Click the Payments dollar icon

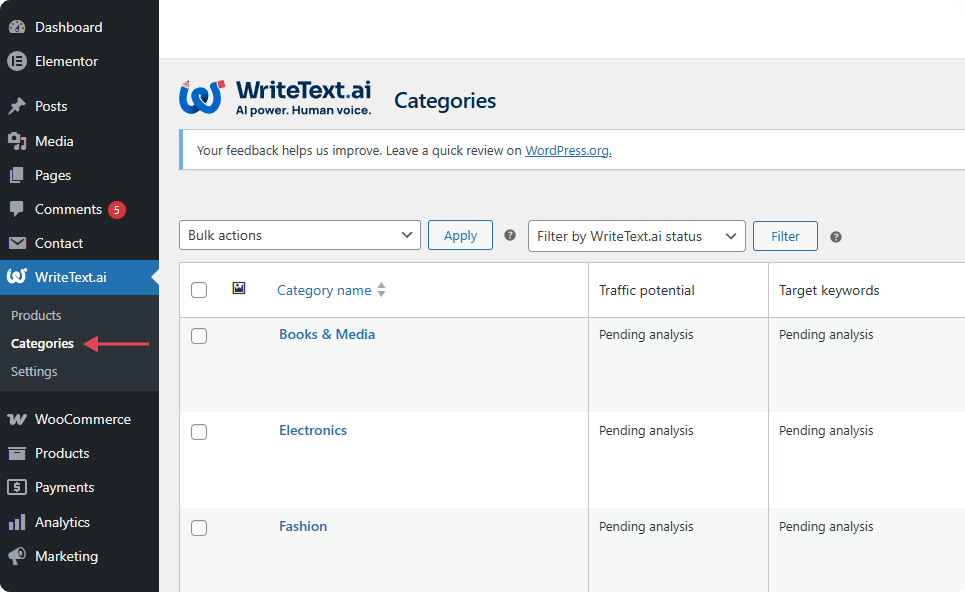pyautogui.click(x=17, y=487)
